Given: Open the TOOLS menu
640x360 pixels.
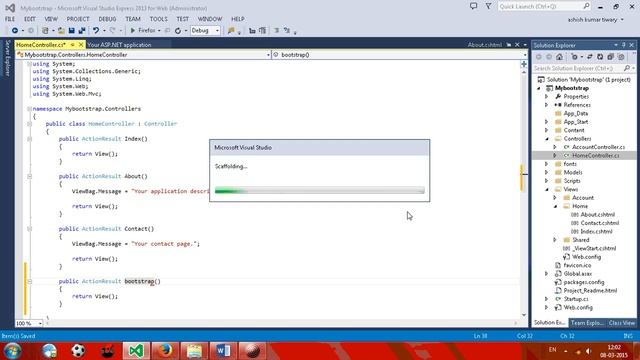Looking at the screenshot, I should point(158,19).
